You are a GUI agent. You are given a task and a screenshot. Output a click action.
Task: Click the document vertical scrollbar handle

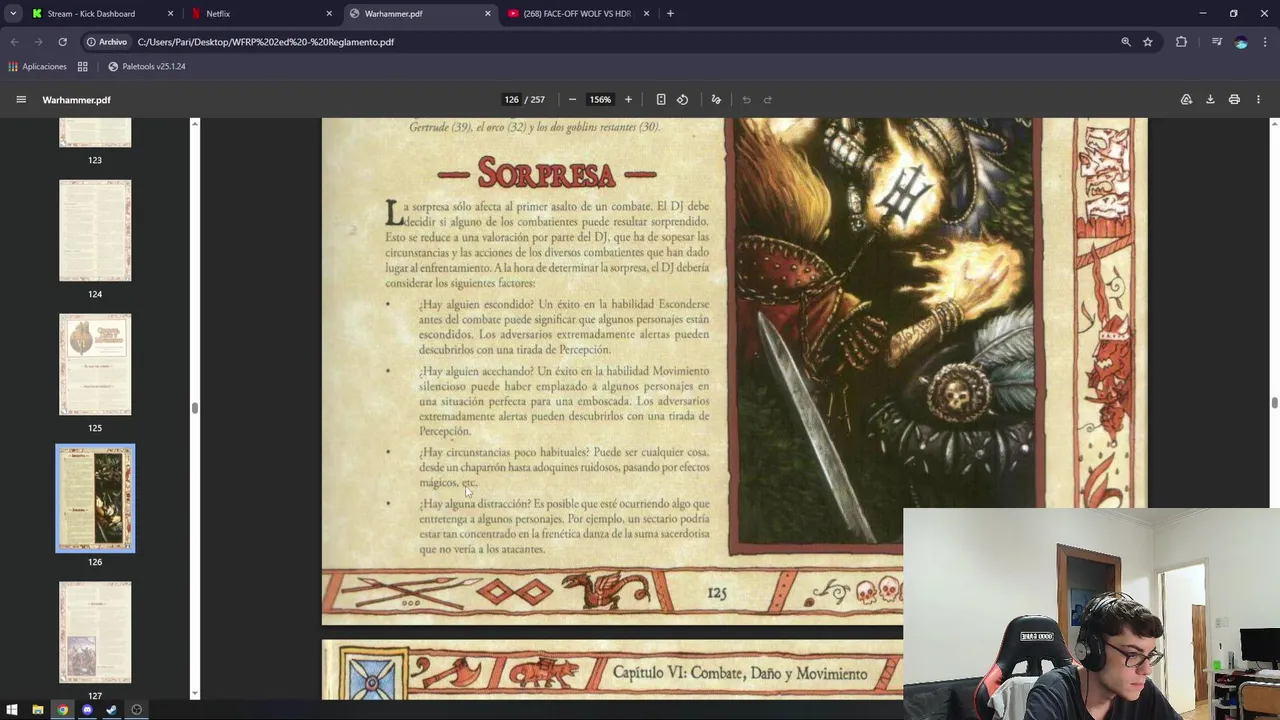pos(1274,403)
